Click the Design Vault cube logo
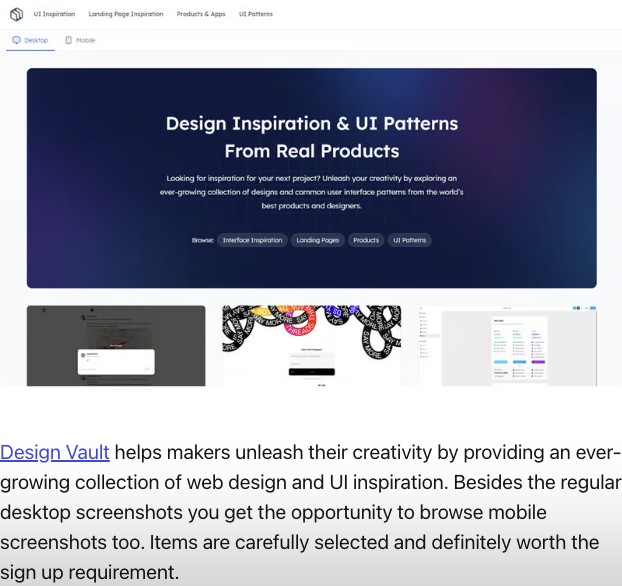The width and height of the screenshot is (622, 586). point(16,14)
